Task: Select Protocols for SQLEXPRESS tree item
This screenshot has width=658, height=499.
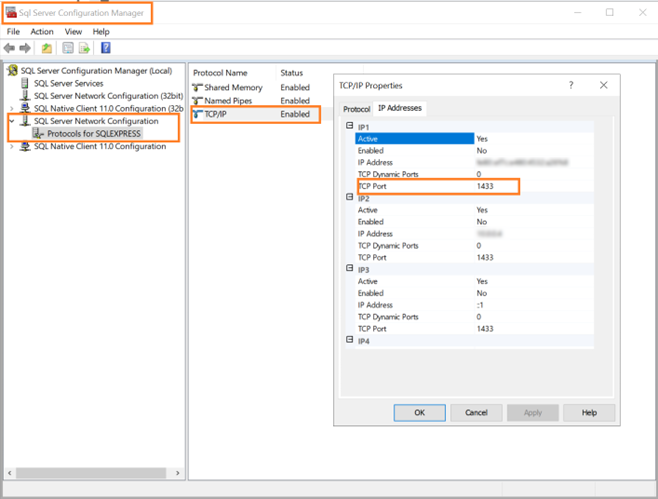Action: 94,133
